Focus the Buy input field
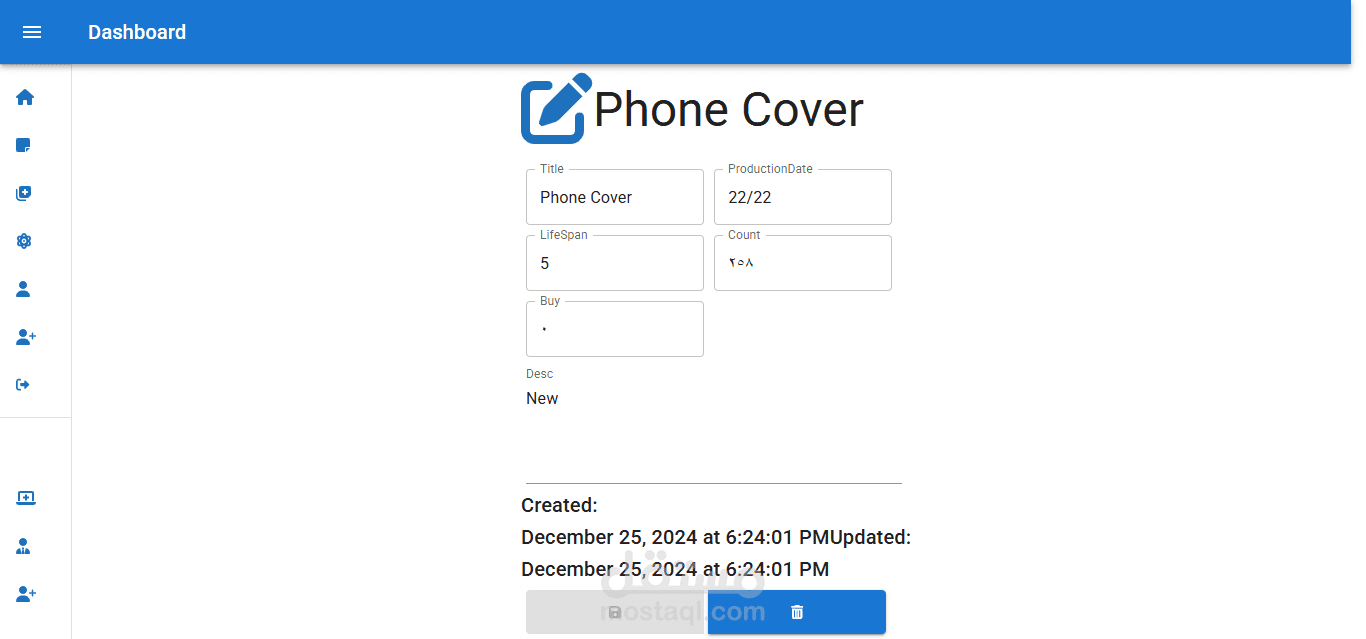 (615, 329)
